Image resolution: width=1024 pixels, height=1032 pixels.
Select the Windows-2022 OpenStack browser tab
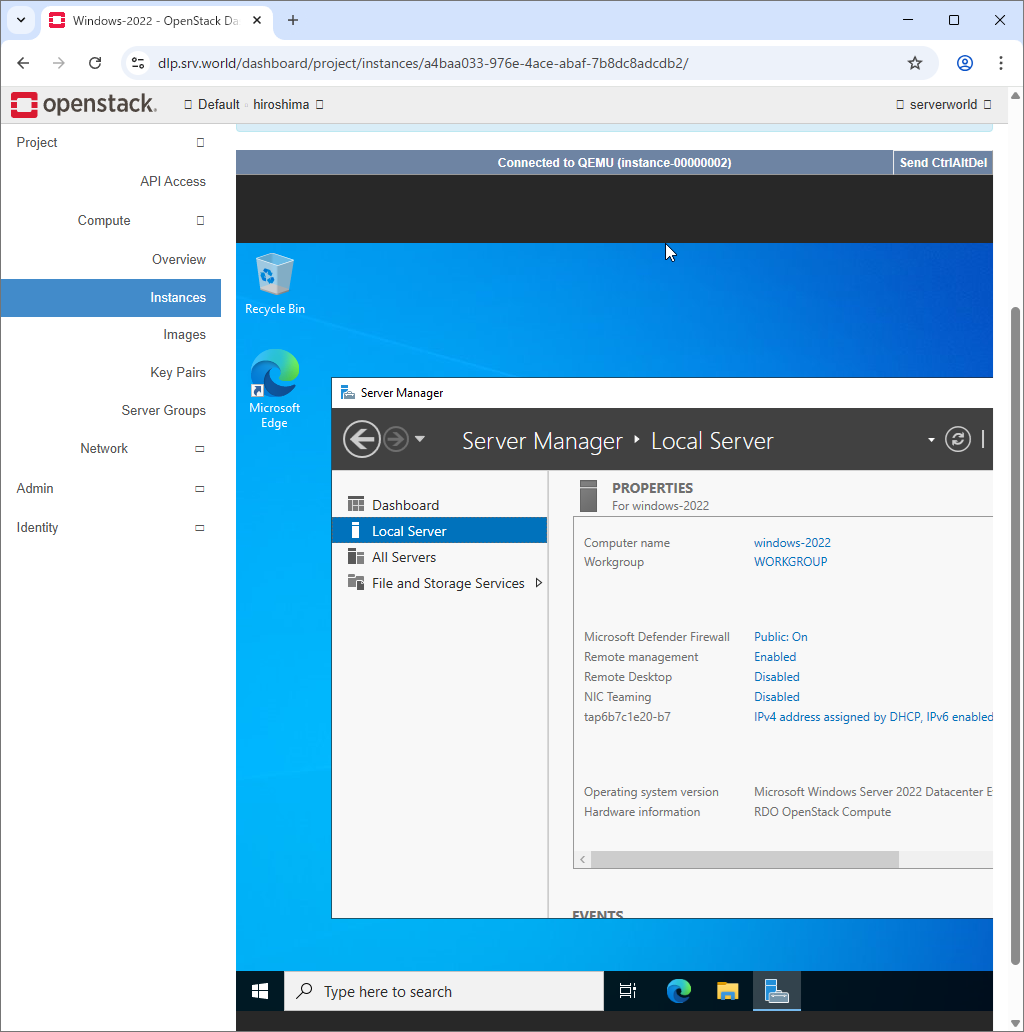click(x=156, y=20)
